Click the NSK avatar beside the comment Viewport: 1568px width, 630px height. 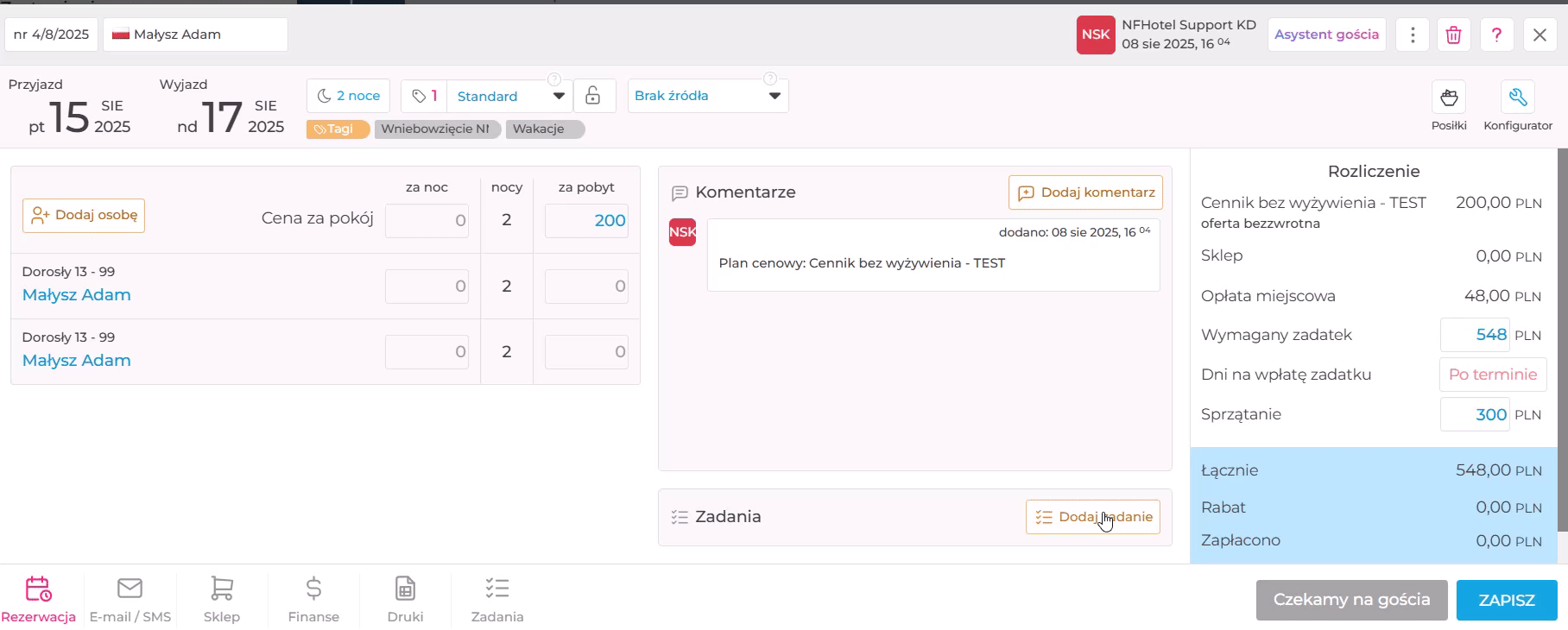click(x=683, y=232)
